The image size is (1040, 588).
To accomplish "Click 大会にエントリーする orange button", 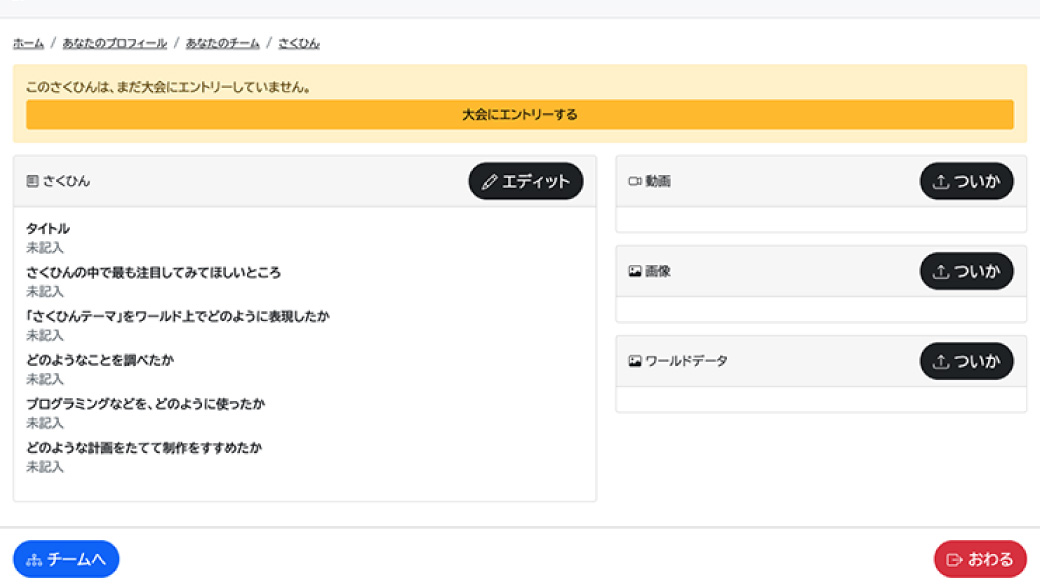I will [520, 115].
